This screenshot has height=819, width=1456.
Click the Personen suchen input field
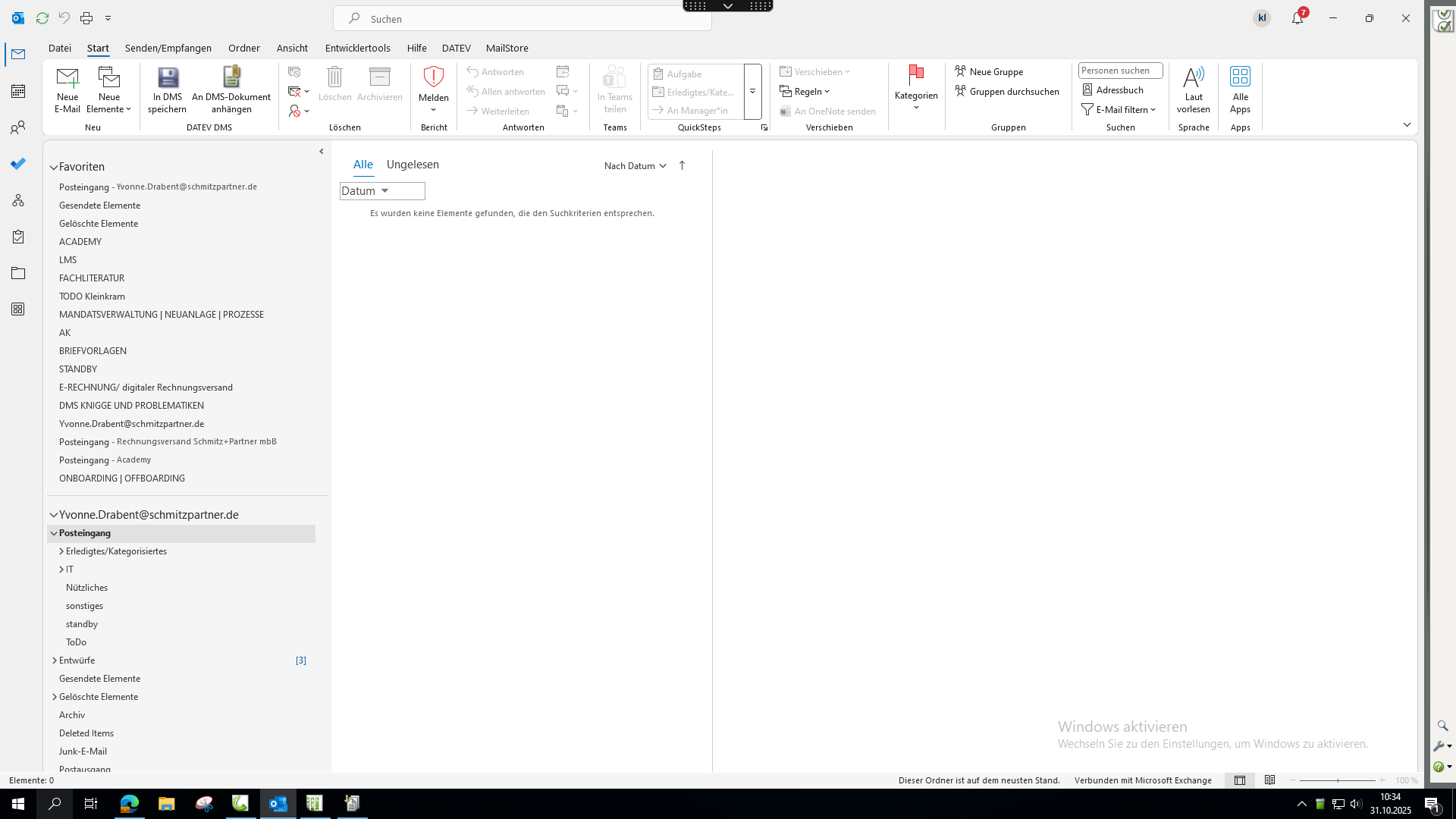click(x=1119, y=71)
